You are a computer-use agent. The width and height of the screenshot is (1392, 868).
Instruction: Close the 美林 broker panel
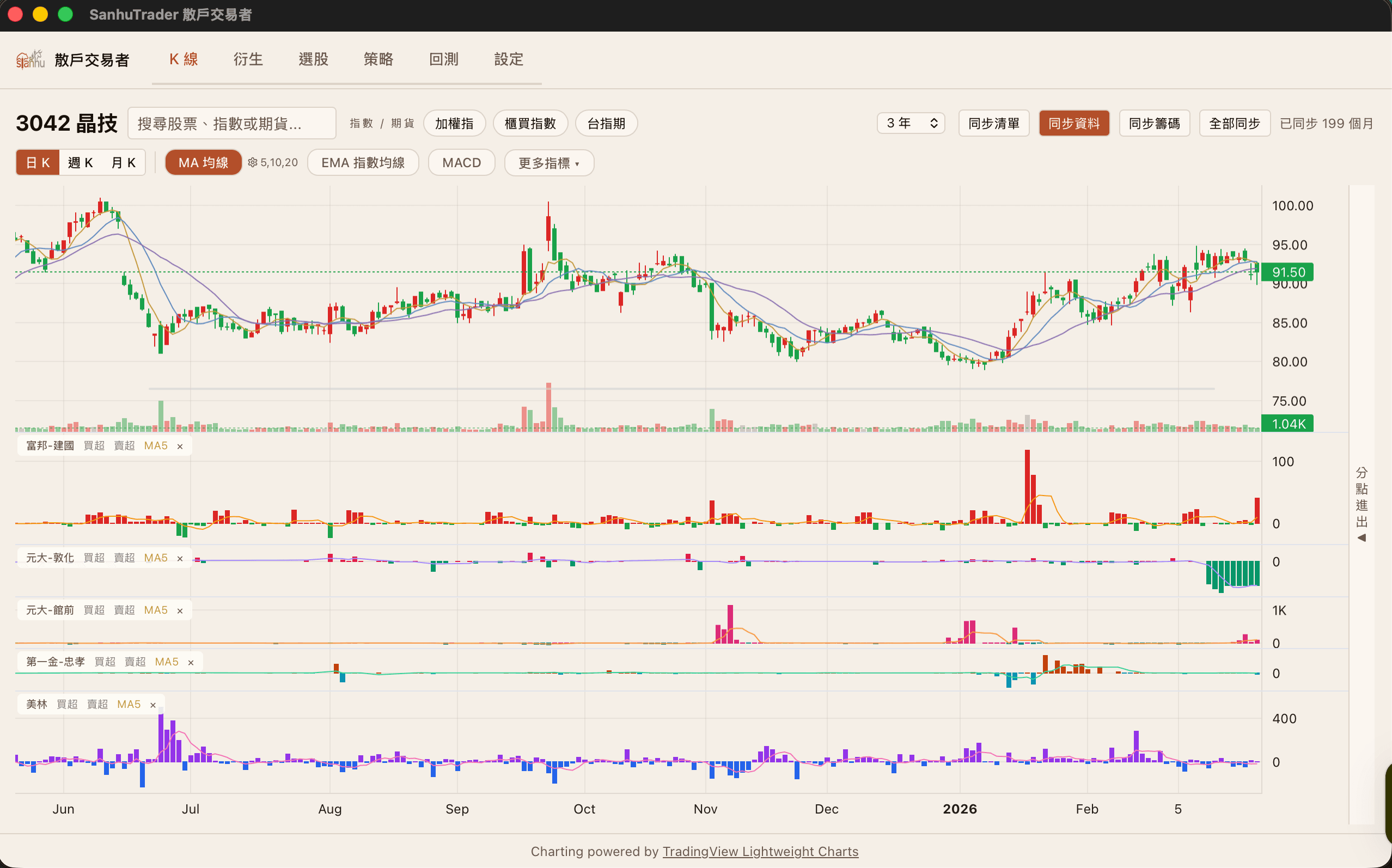pyautogui.click(x=152, y=705)
